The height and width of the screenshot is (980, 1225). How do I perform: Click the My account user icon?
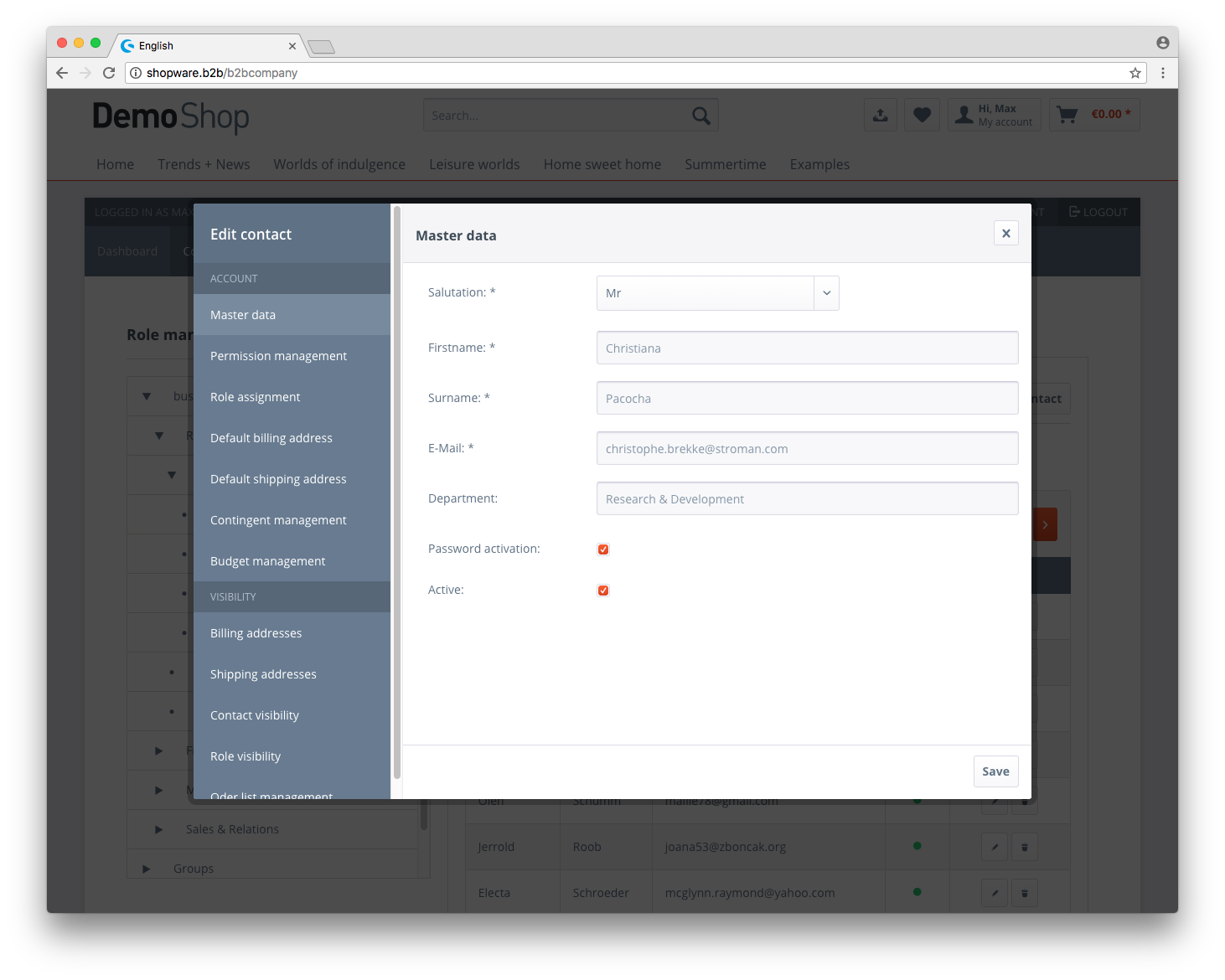click(964, 115)
